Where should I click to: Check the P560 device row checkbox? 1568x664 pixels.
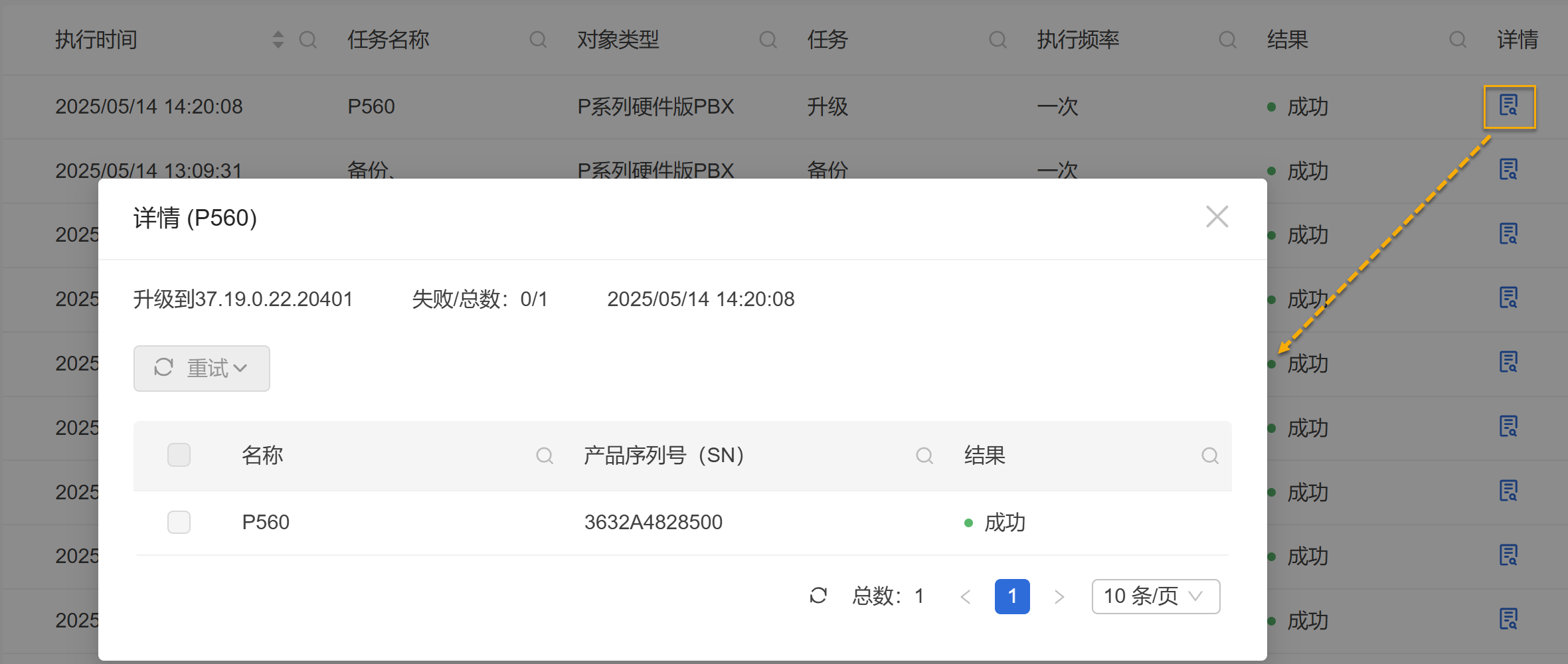179,523
